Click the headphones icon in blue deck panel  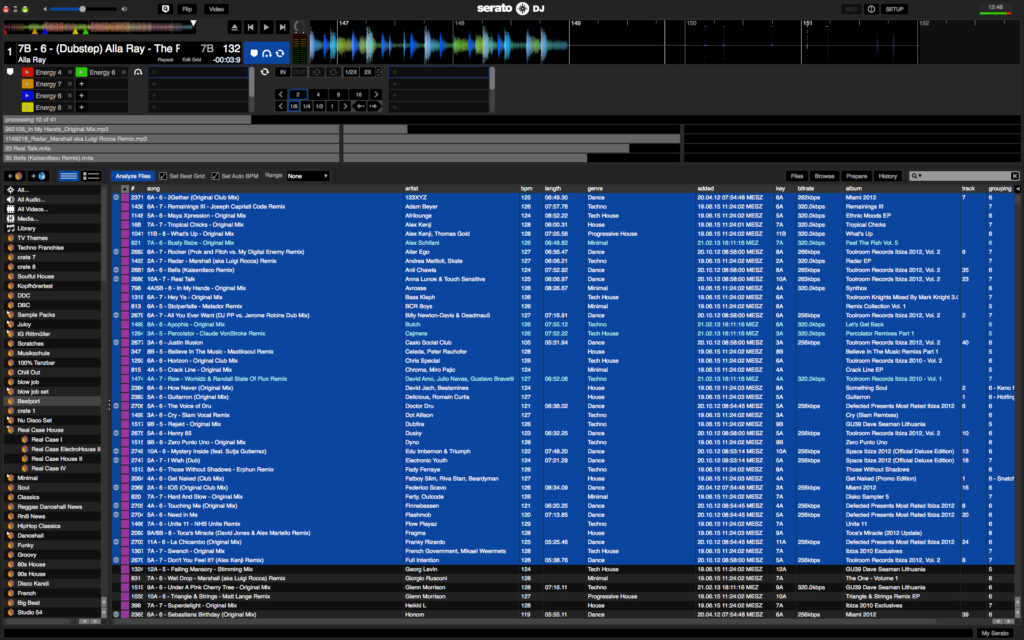[266, 54]
